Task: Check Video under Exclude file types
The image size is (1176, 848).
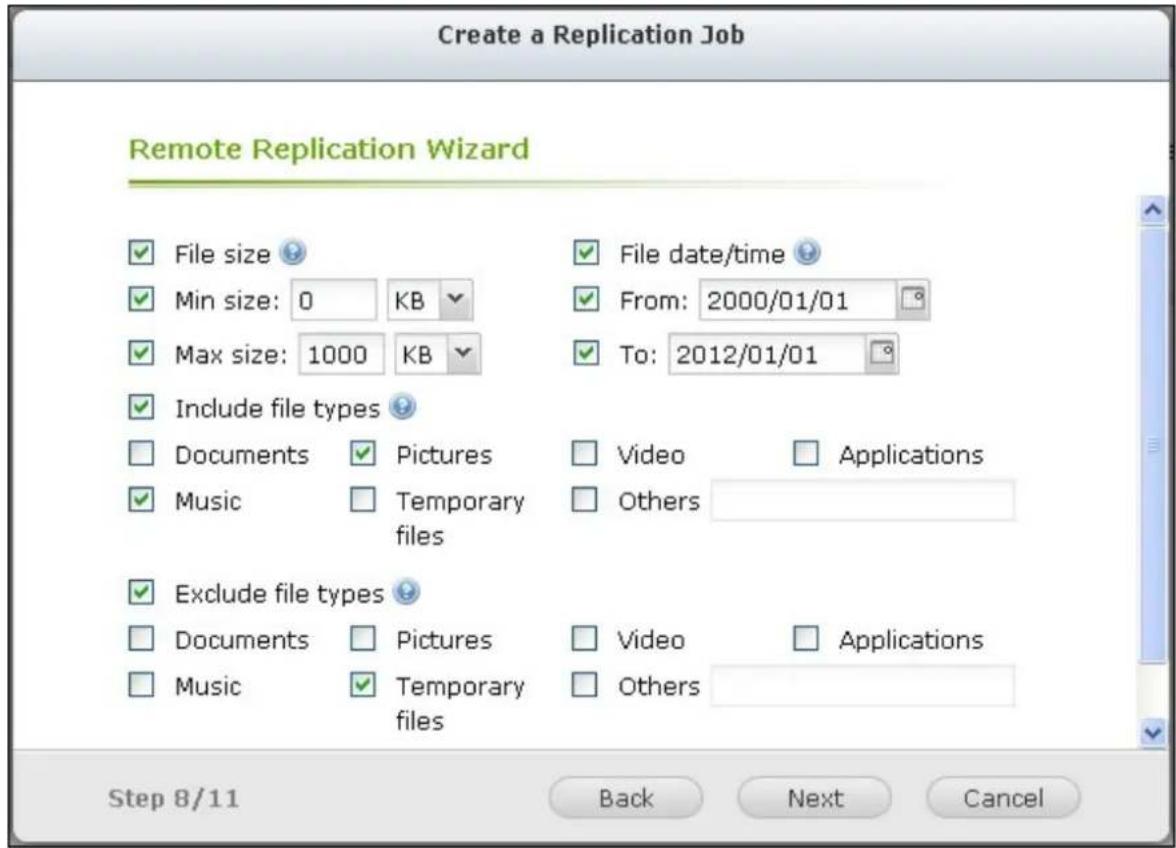Action: [x=585, y=639]
